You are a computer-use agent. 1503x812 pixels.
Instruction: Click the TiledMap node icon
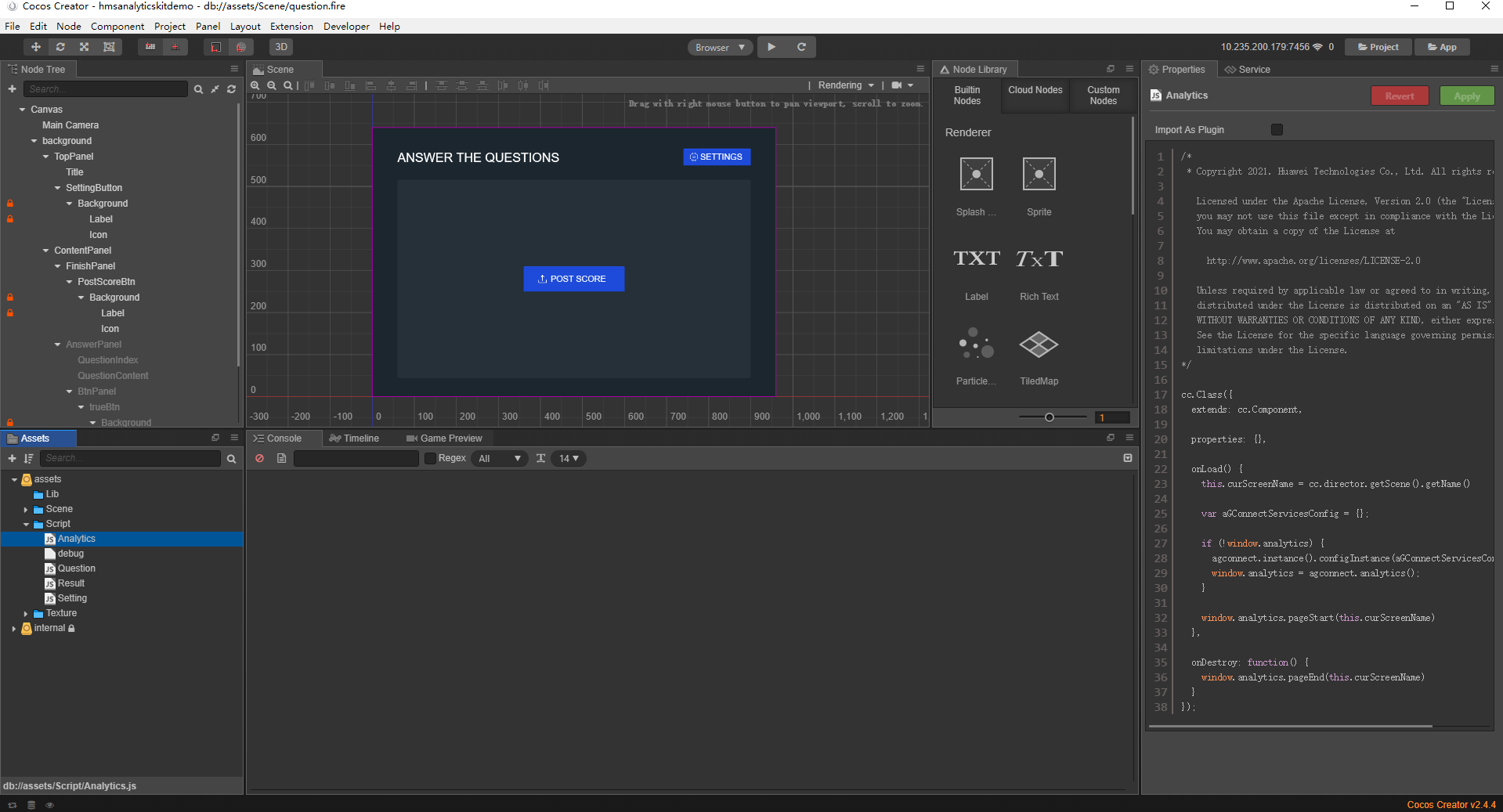tap(1039, 345)
